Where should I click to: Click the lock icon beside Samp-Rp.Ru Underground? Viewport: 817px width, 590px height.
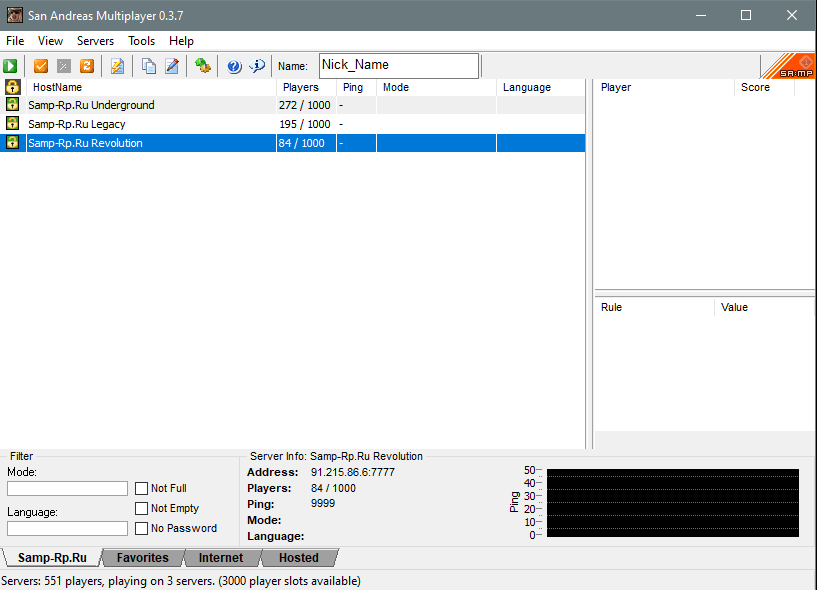(x=13, y=104)
